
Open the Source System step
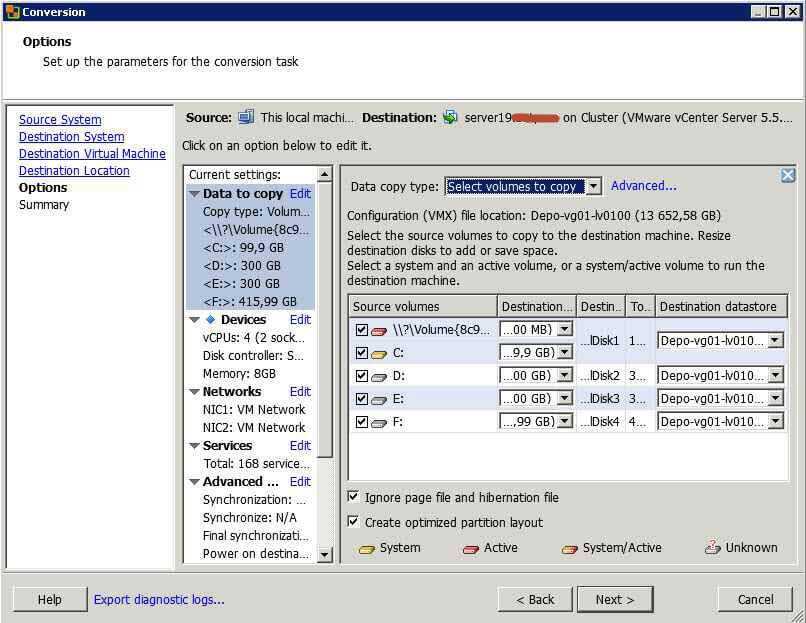[60, 120]
